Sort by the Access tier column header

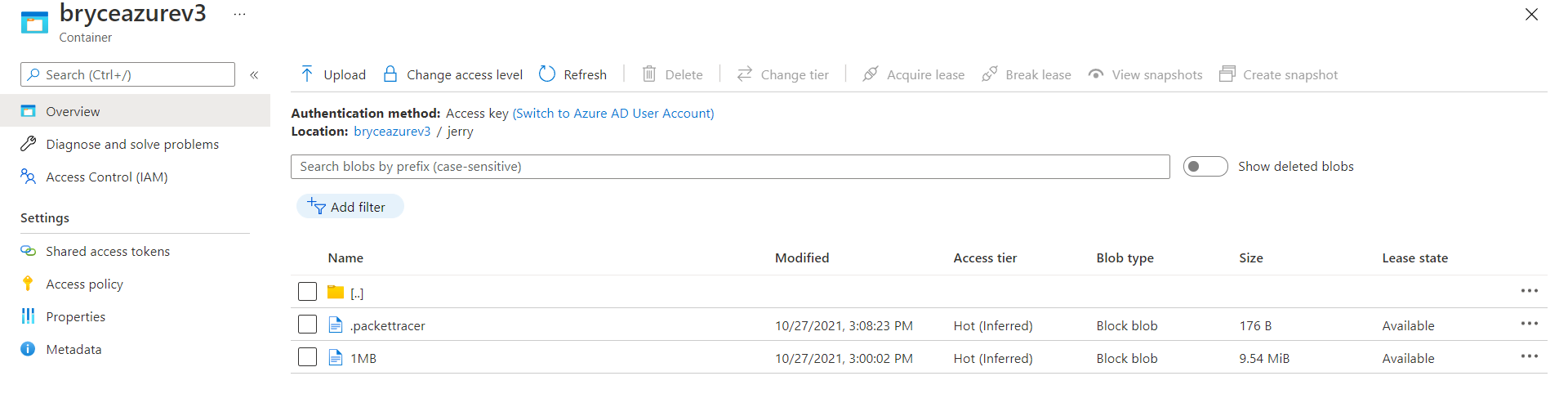(x=985, y=257)
